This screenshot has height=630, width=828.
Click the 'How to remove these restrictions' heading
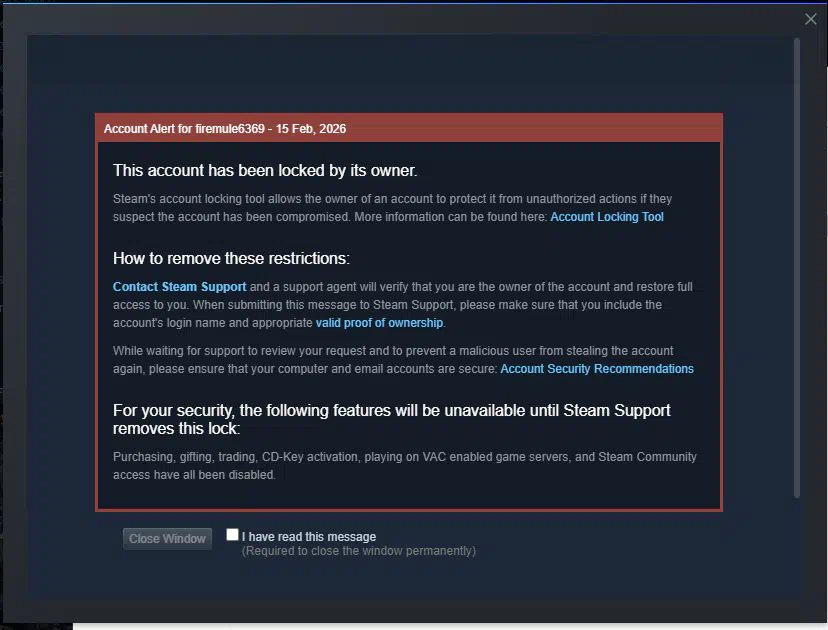click(x=231, y=258)
